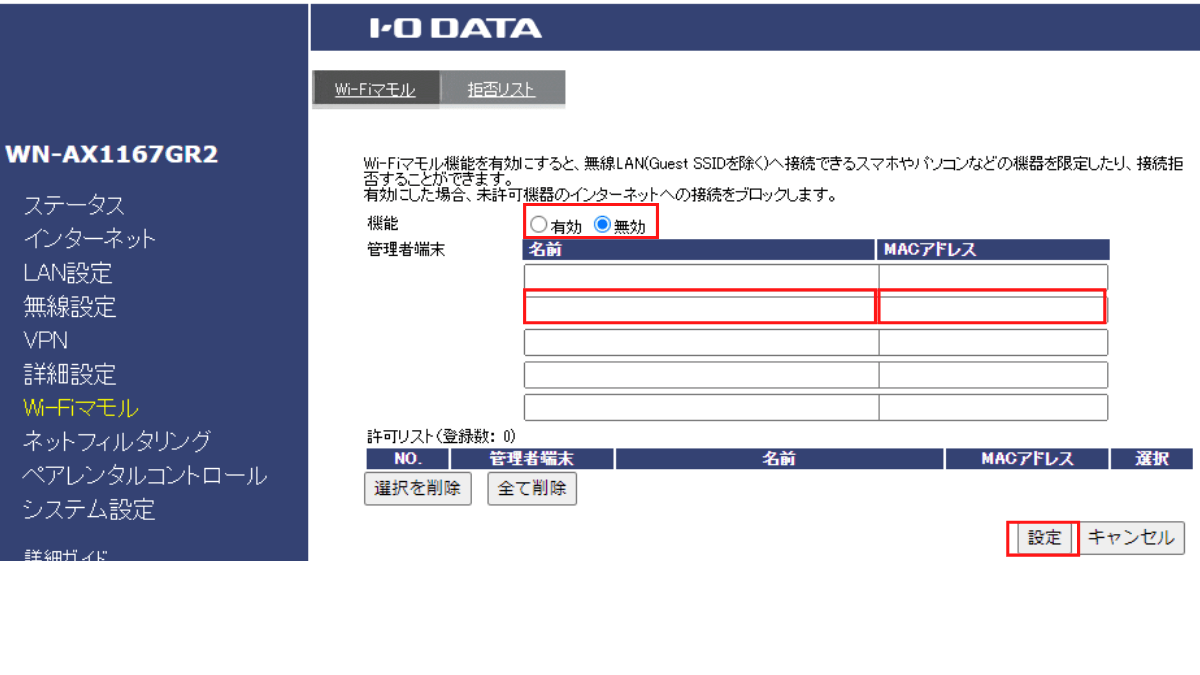Switch to the 拒否リスト tab
Viewport: 1200px width, 675px height.
point(502,88)
